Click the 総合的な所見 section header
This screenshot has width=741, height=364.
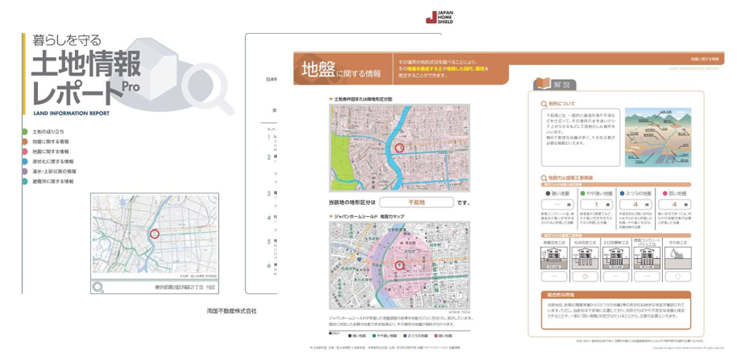(616, 295)
